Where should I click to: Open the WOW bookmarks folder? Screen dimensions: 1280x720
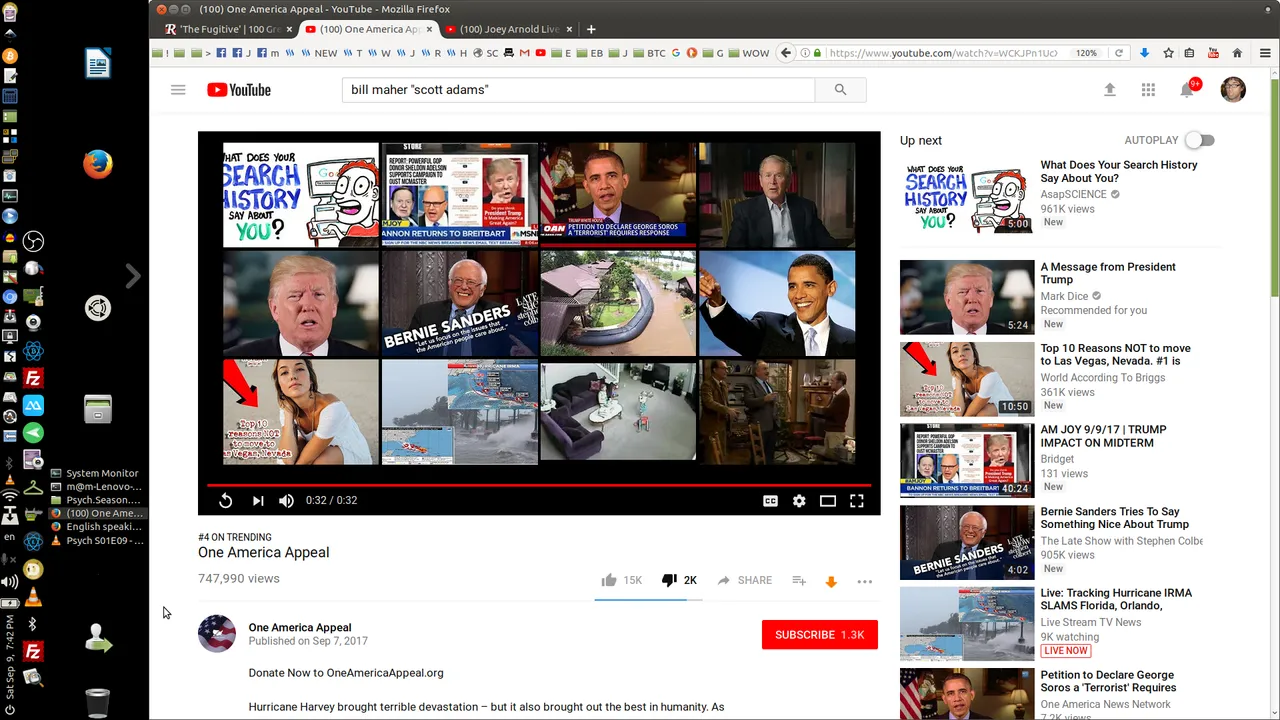tap(749, 53)
